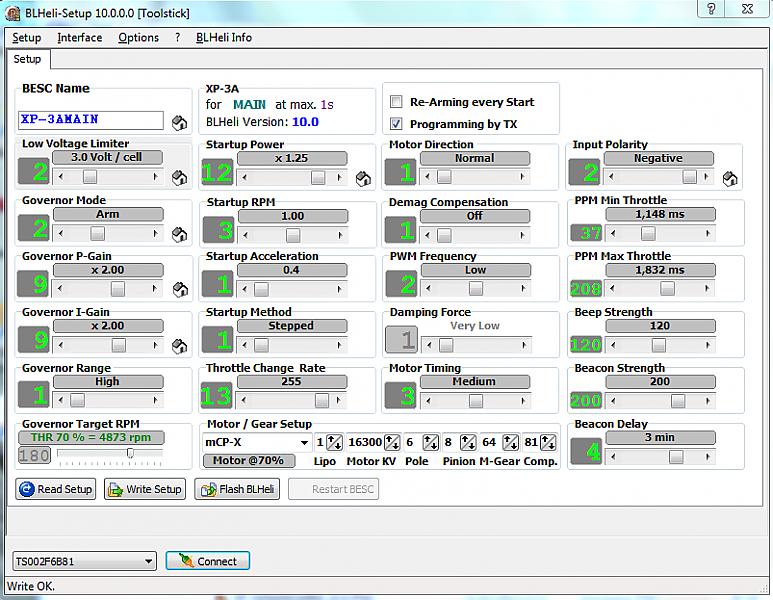773x600 pixels.
Task: Expand the TS002F6B81 port dropdown
Action: click(x=148, y=561)
